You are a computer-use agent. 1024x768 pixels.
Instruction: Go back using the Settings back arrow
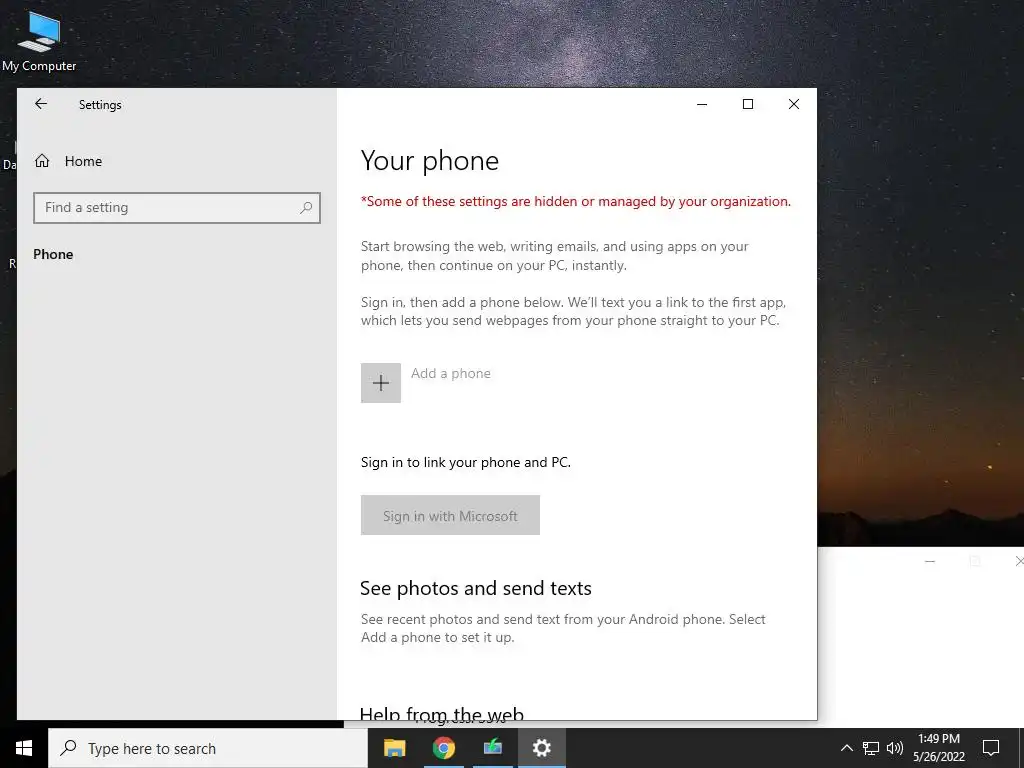[41, 104]
